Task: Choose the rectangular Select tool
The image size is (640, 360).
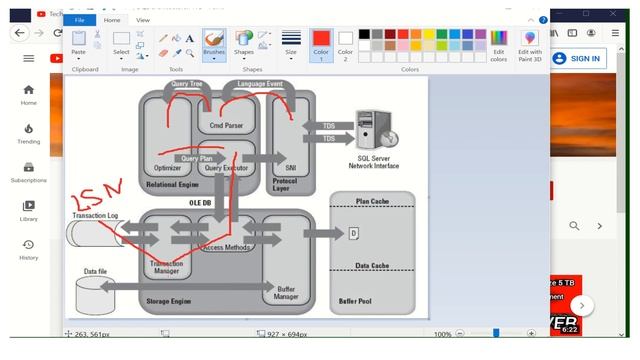Action: pos(121,38)
